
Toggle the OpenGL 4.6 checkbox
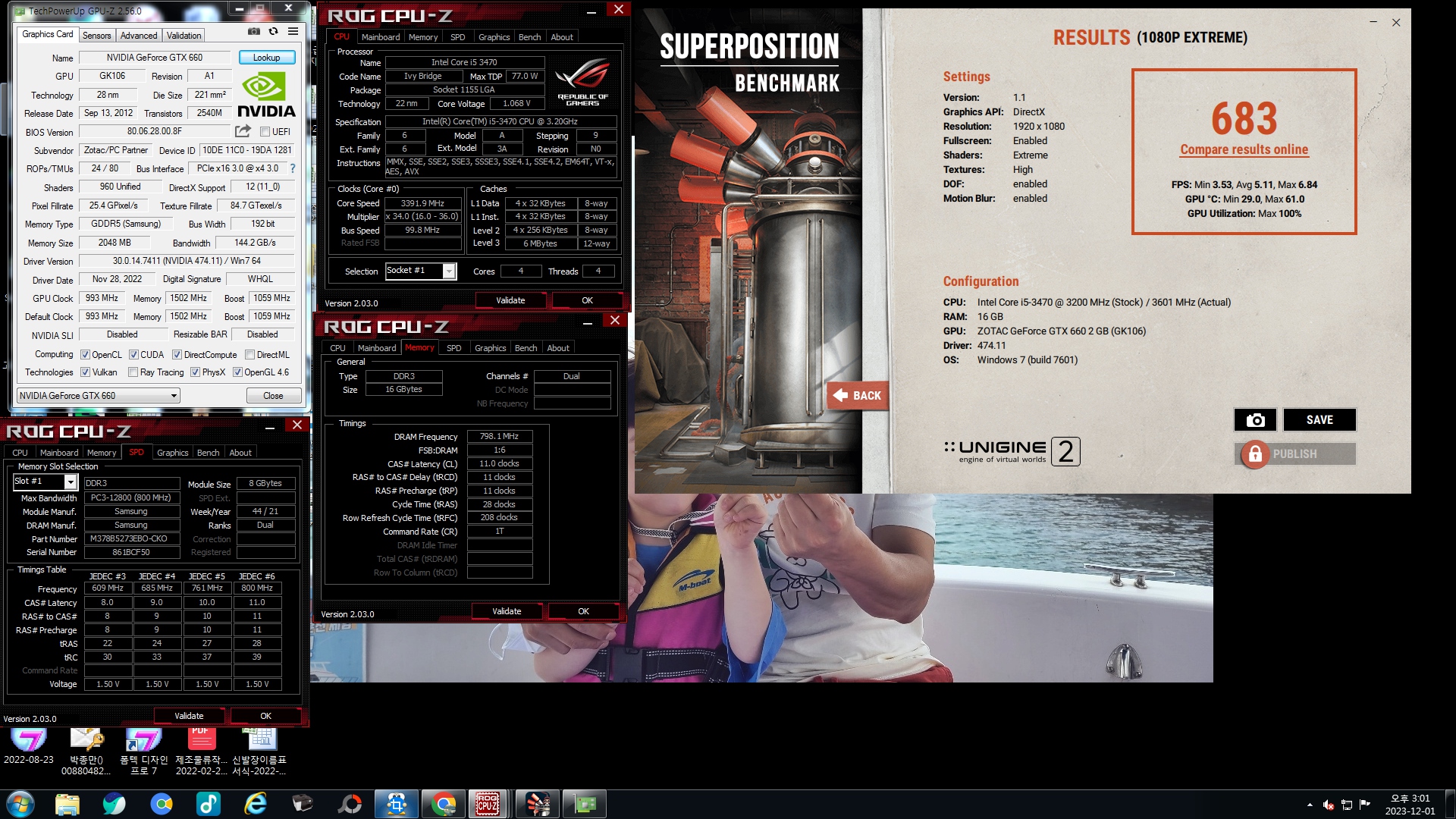coord(237,372)
